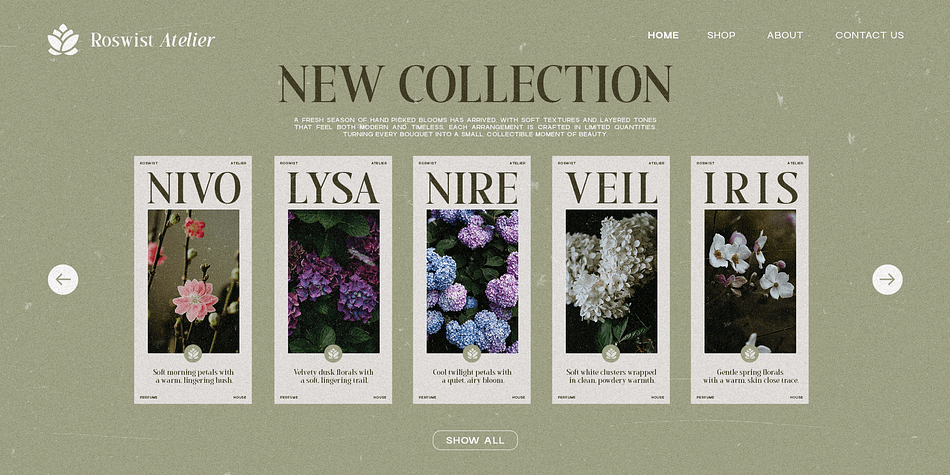Open the NIRE blue hydrangea photo
Viewport: 950px width, 475px height.
[x=472, y=281]
